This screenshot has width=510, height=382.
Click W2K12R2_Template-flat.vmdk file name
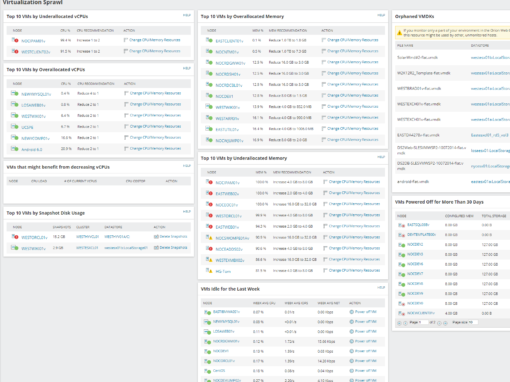424,73
